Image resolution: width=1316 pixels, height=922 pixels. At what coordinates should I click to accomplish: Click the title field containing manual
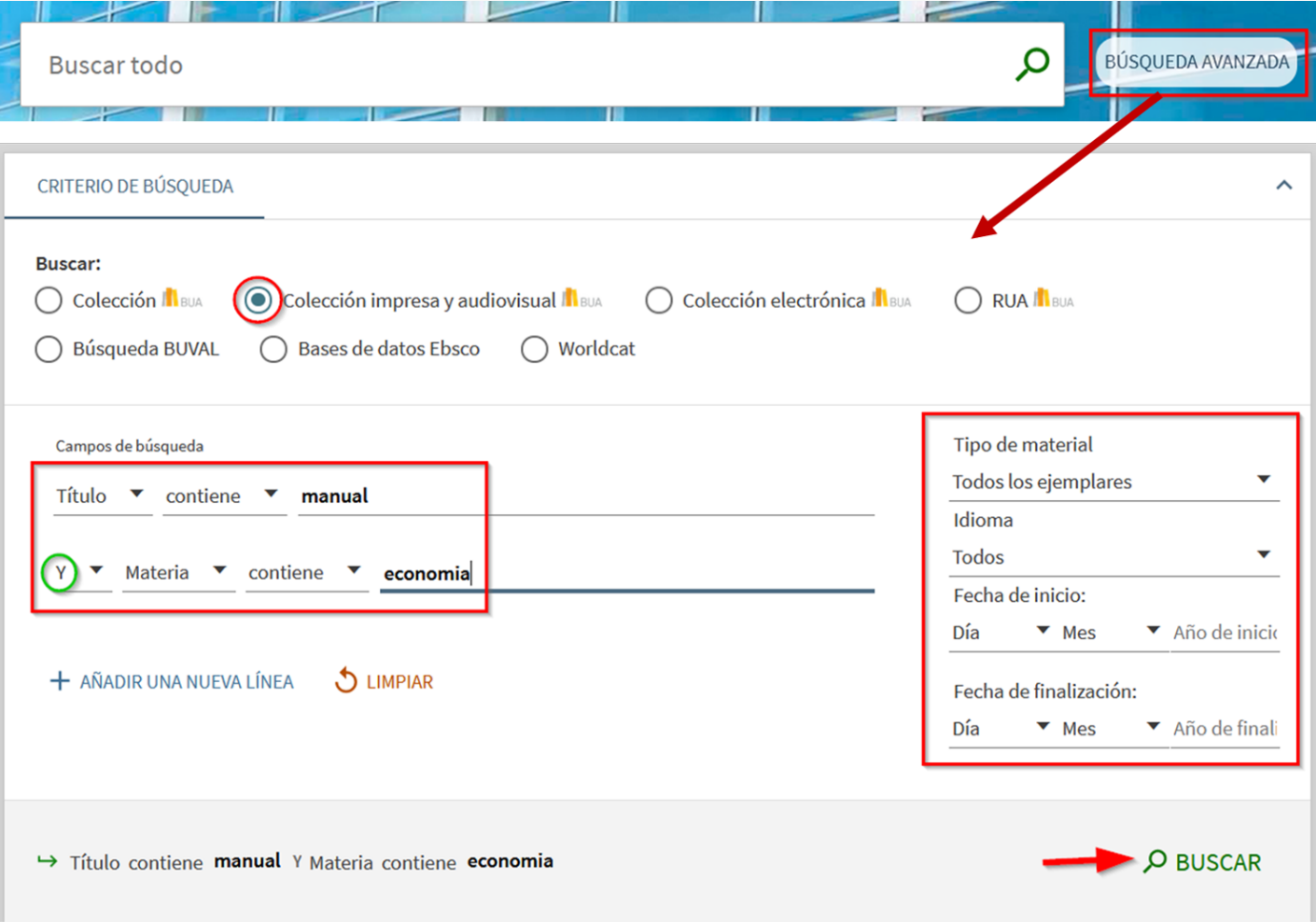coord(587,495)
